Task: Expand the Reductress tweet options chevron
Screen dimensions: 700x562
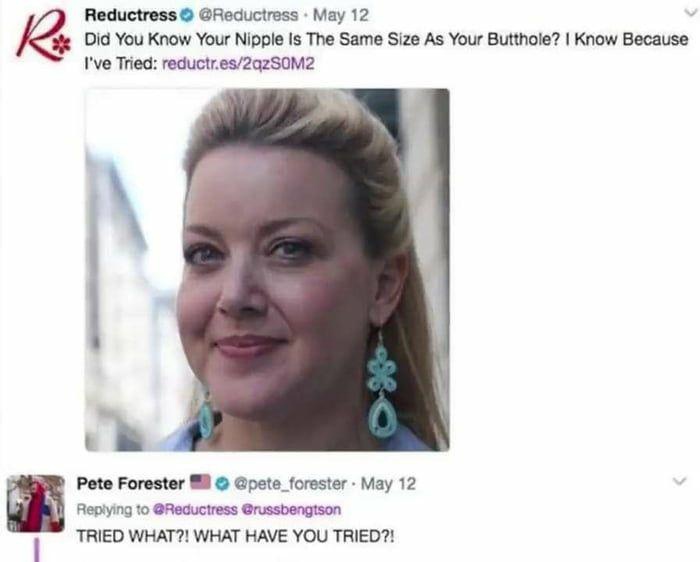Action: (690, 13)
